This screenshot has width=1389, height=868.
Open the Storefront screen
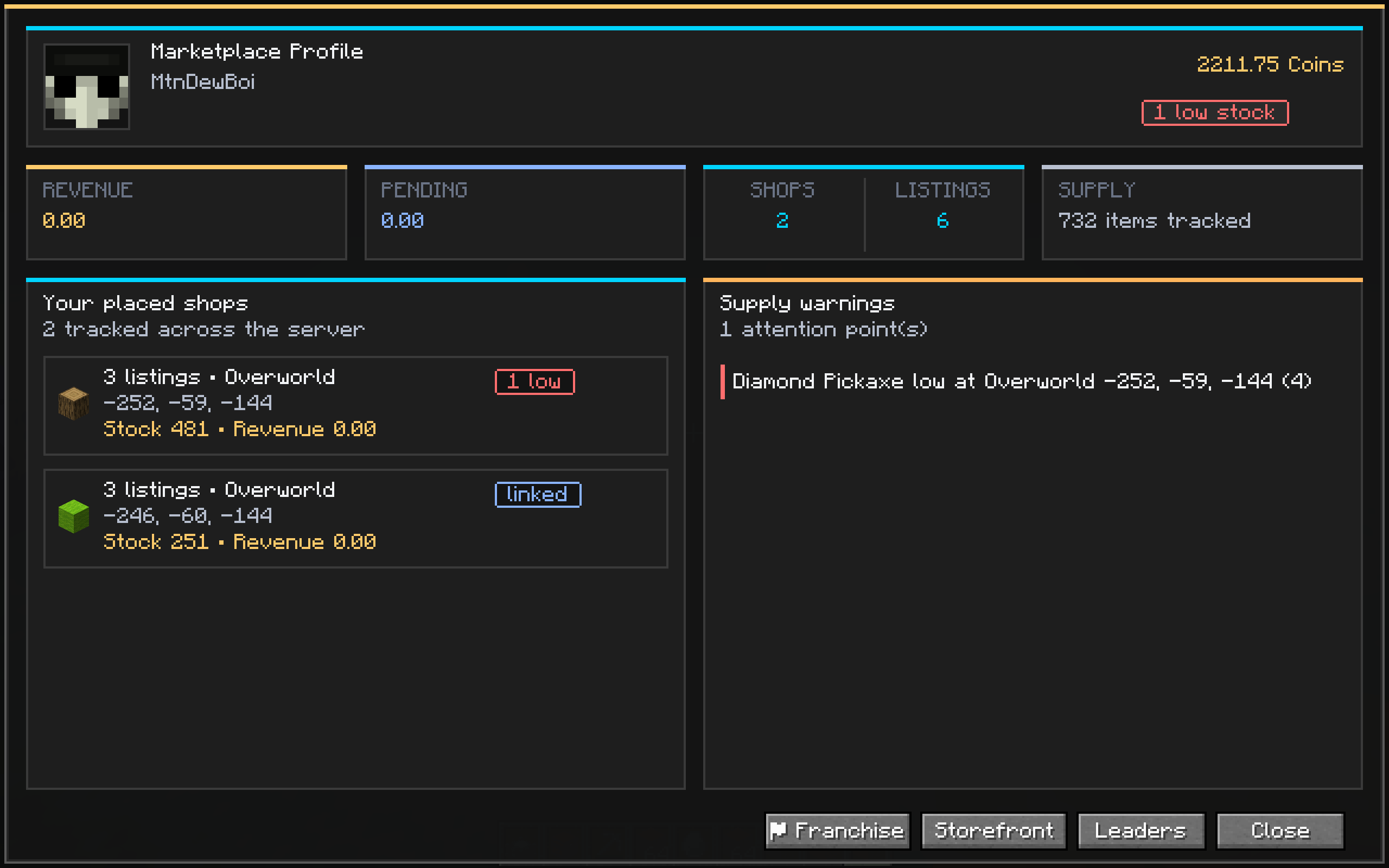pyautogui.click(x=993, y=831)
